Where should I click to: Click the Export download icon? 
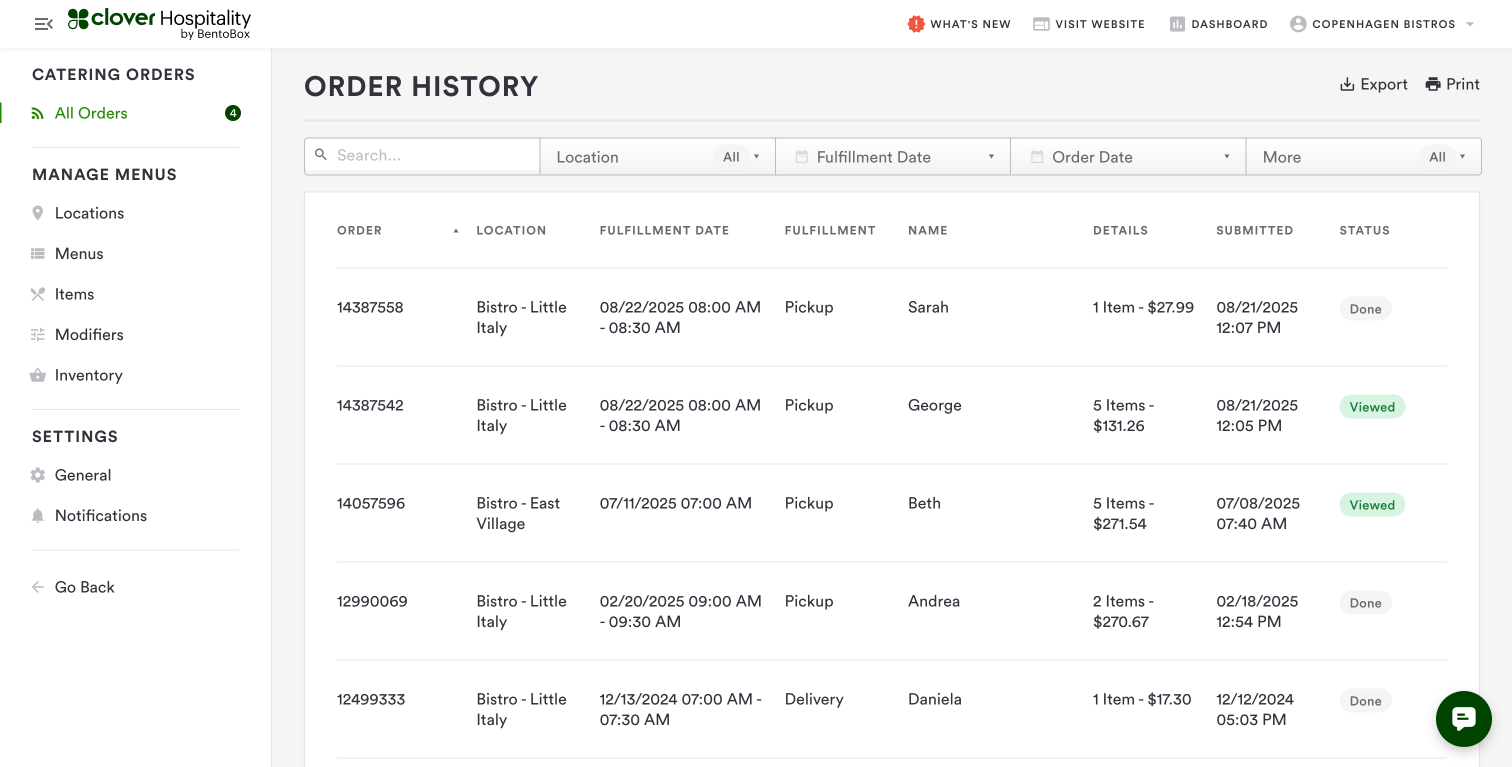(x=1347, y=85)
